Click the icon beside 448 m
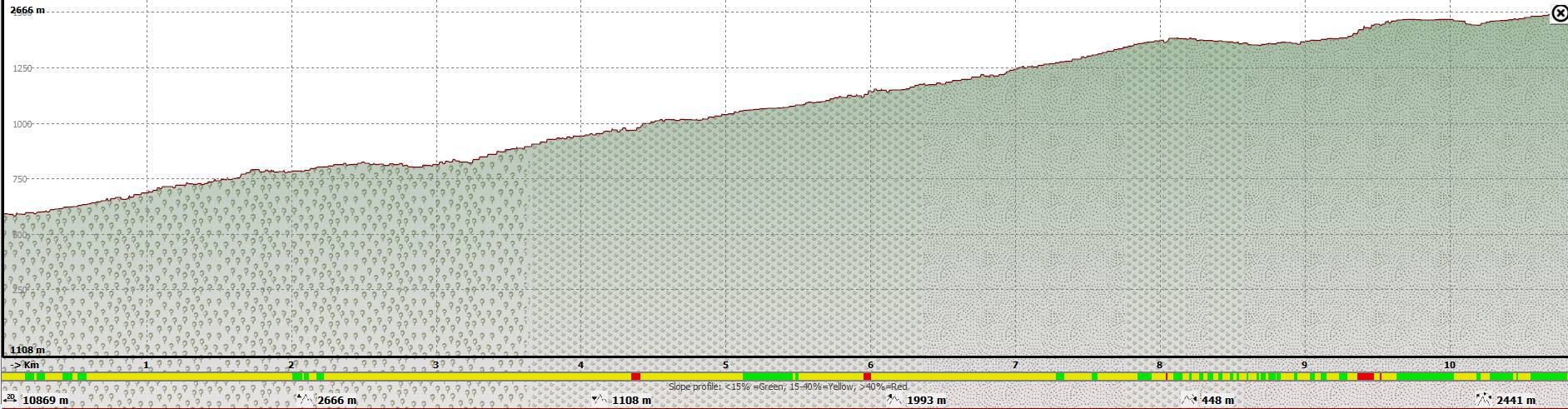 (x=1188, y=400)
